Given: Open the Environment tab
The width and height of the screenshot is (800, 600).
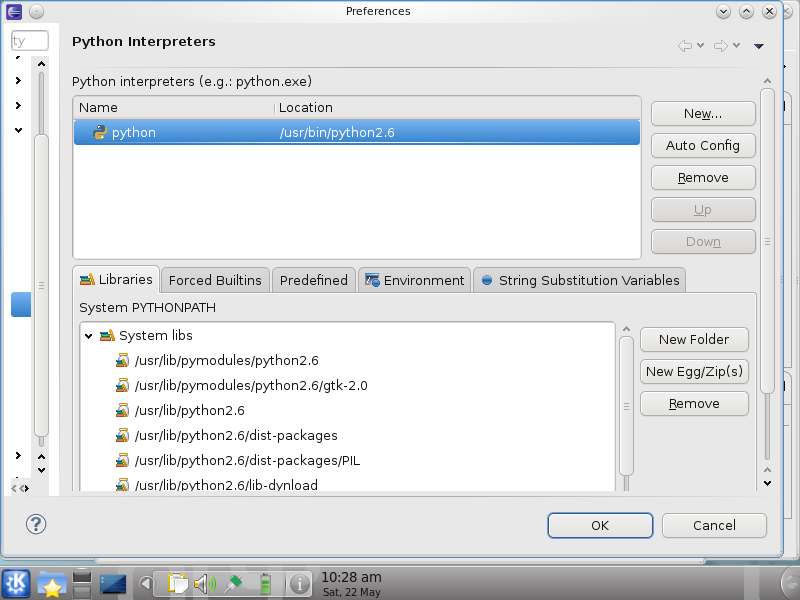Looking at the screenshot, I should pyautogui.click(x=414, y=280).
